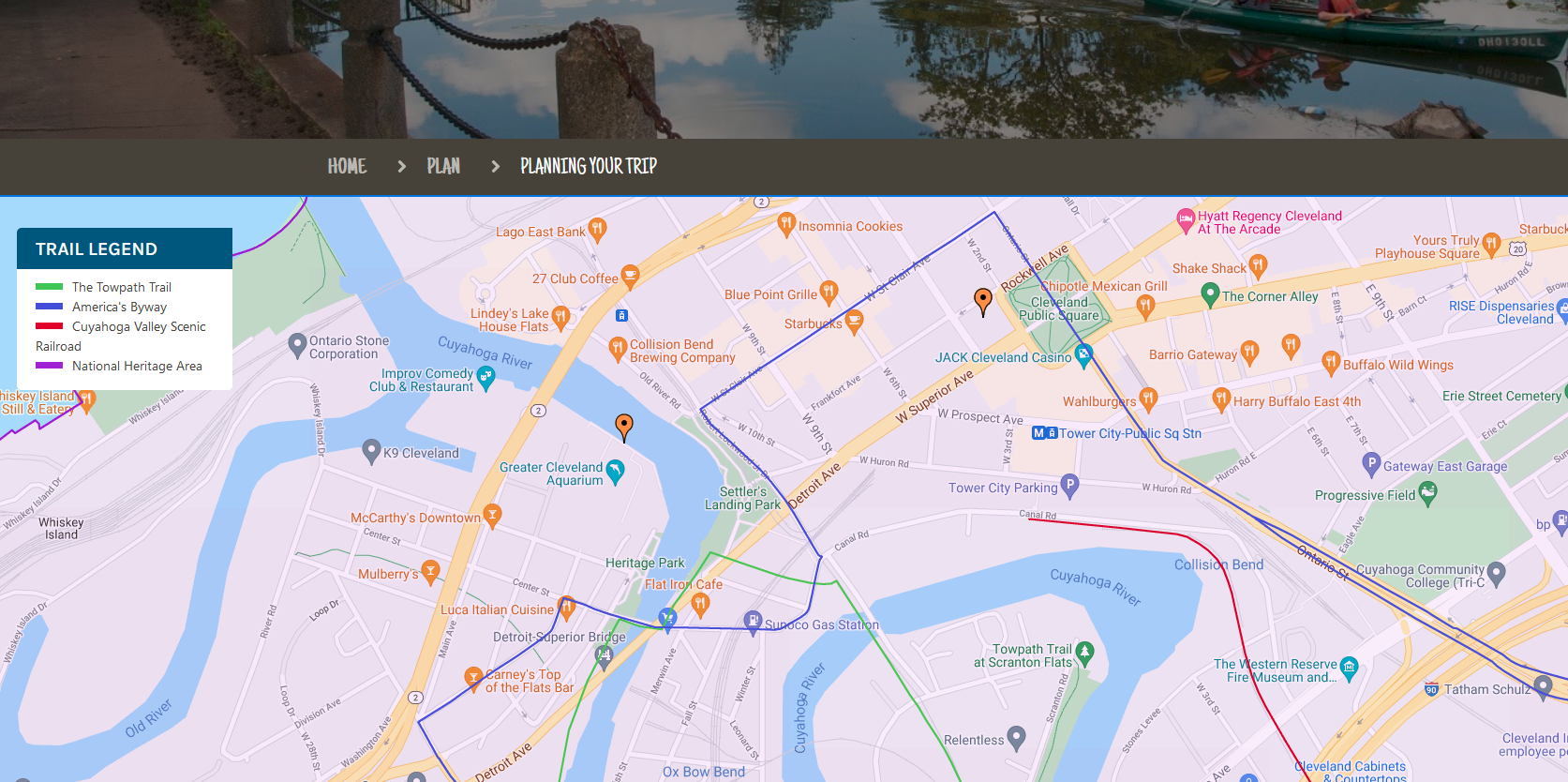Screen dimensions: 1568x782
Task: Select the restaurant pin right of Barrio Gateway
Action: click(1291, 344)
